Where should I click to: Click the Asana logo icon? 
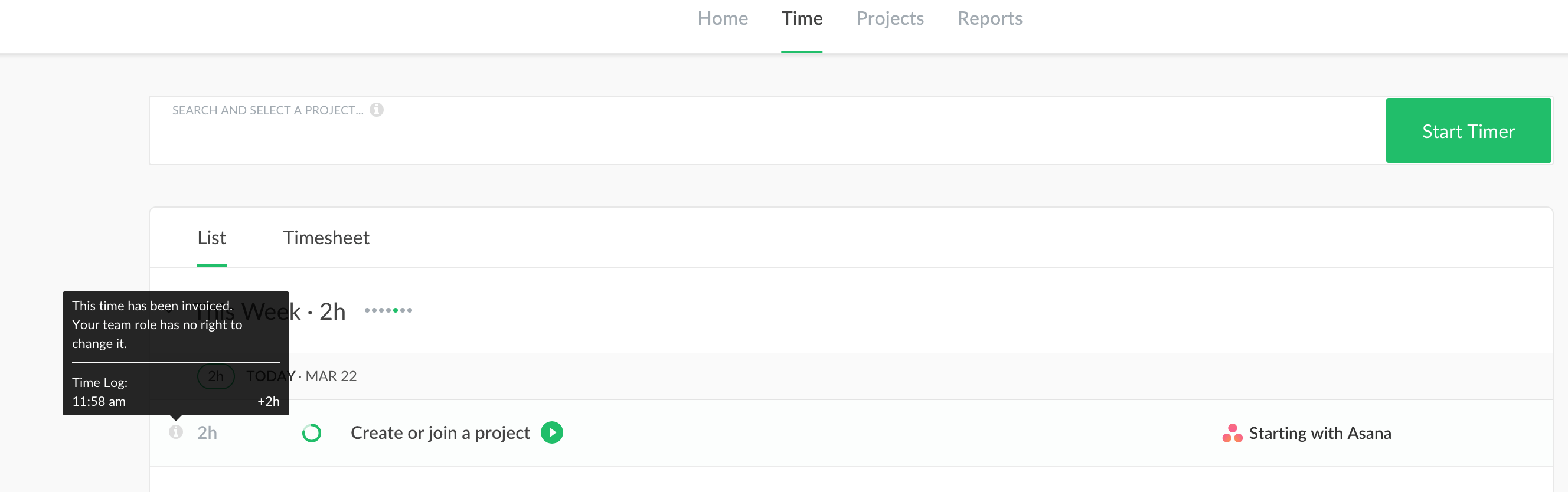pyautogui.click(x=1232, y=433)
